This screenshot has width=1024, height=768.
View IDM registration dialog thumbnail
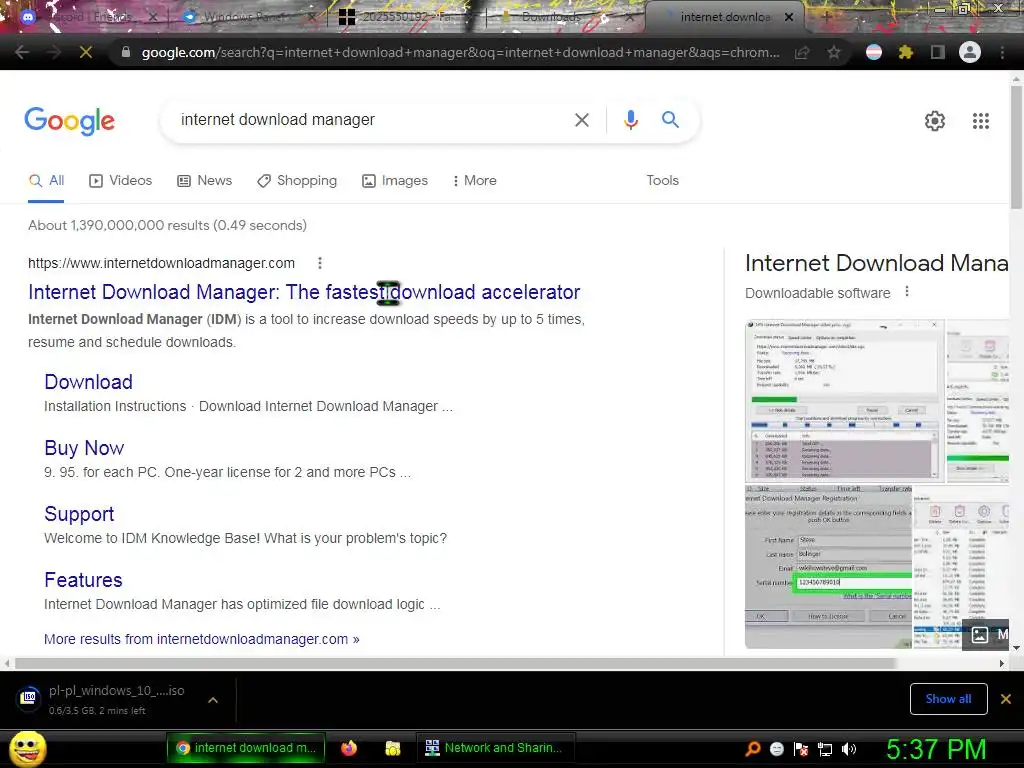828,566
